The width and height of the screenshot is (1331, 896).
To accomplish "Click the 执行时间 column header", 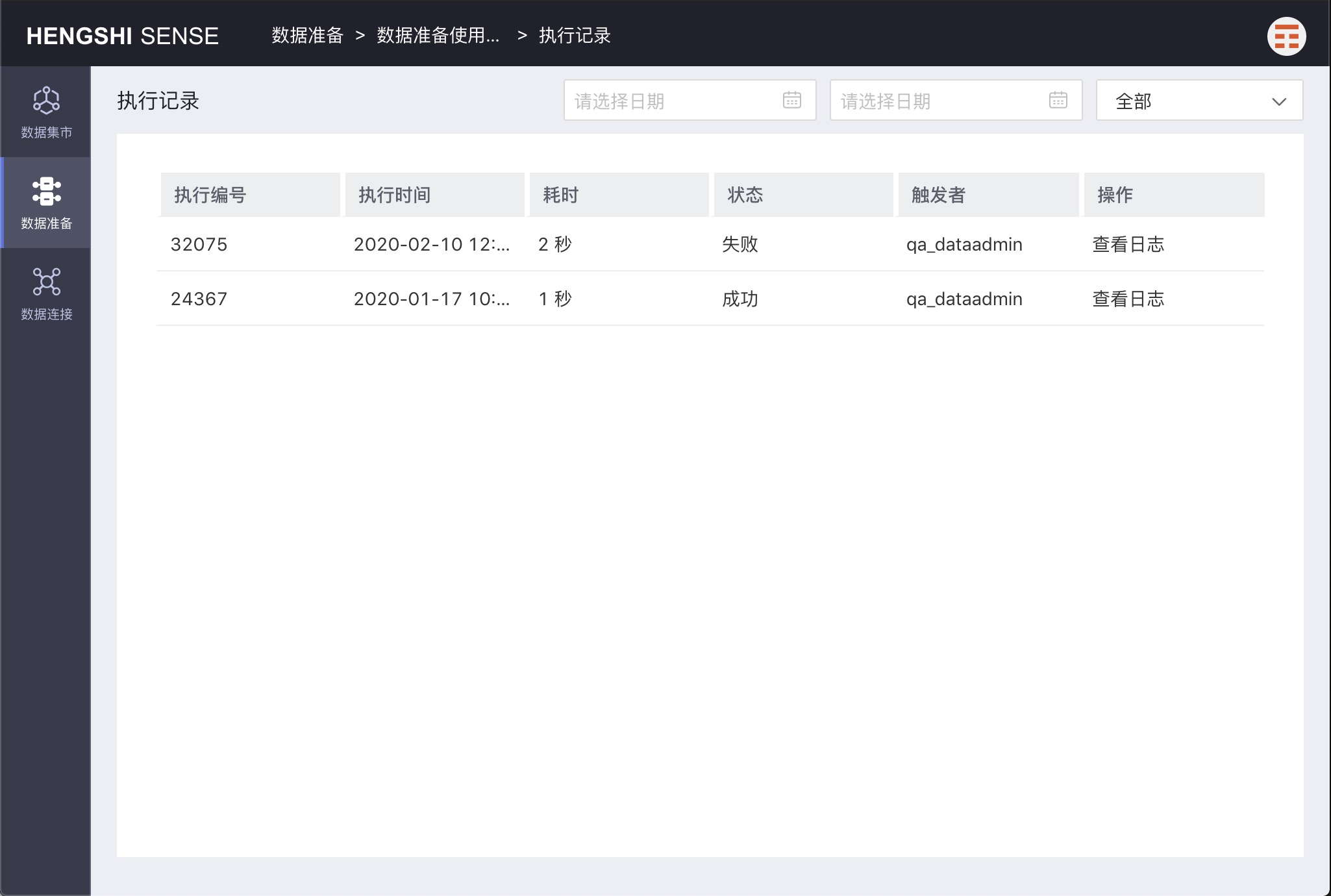I will [x=434, y=195].
